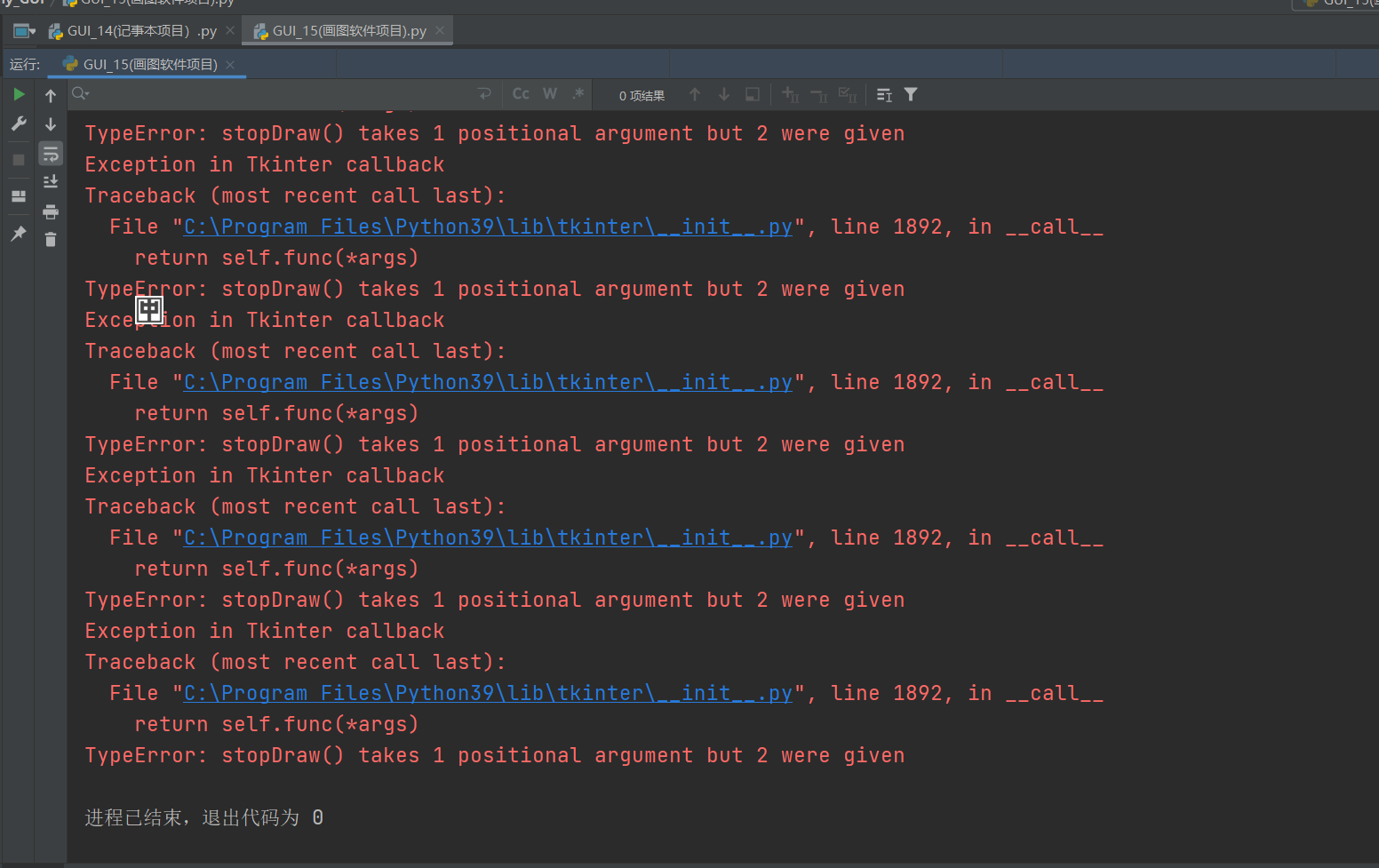Viewport: 1379px width, 868px height.
Task: Open modify run configuration wrench icon
Action: pos(19,123)
